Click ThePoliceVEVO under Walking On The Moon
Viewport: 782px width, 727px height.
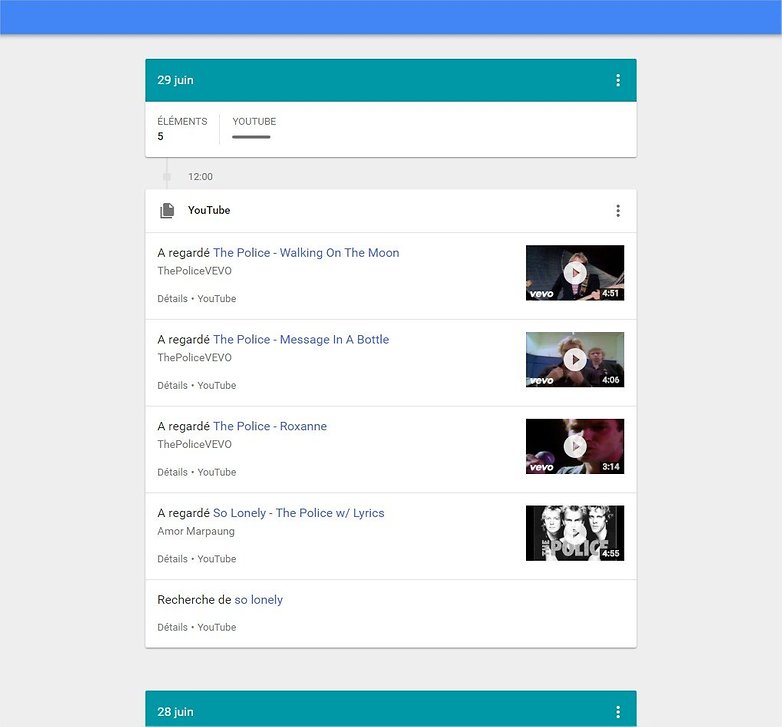click(195, 271)
